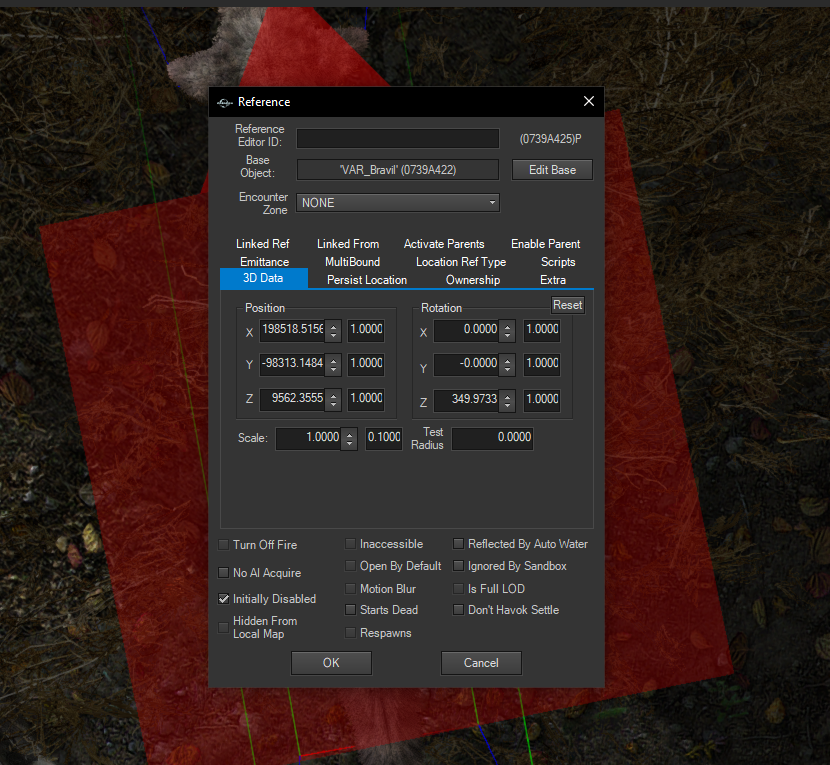This screenshot has width=830, height=765.
Task: Click Rotation X step increment field
Action: click(x=542, y=329)
